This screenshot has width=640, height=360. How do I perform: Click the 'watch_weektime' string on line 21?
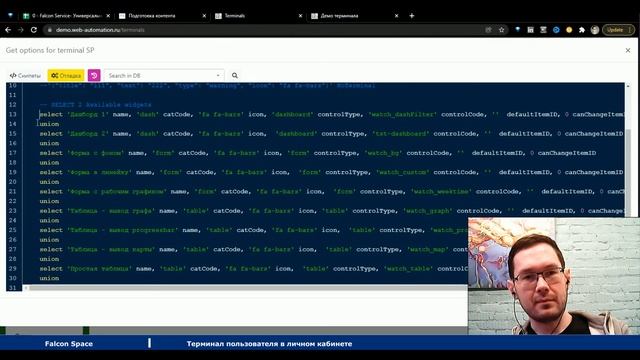pyautogui.click(x=441, y=191)
